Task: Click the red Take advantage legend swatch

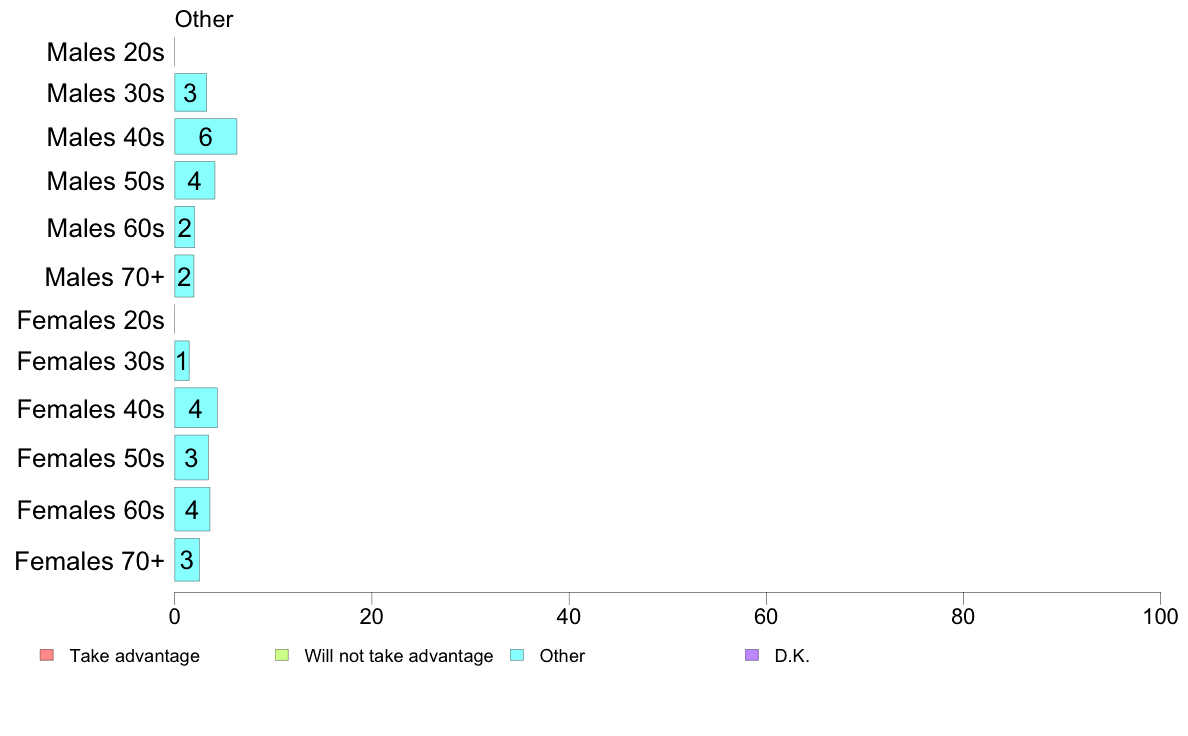Action: point(47,655)
